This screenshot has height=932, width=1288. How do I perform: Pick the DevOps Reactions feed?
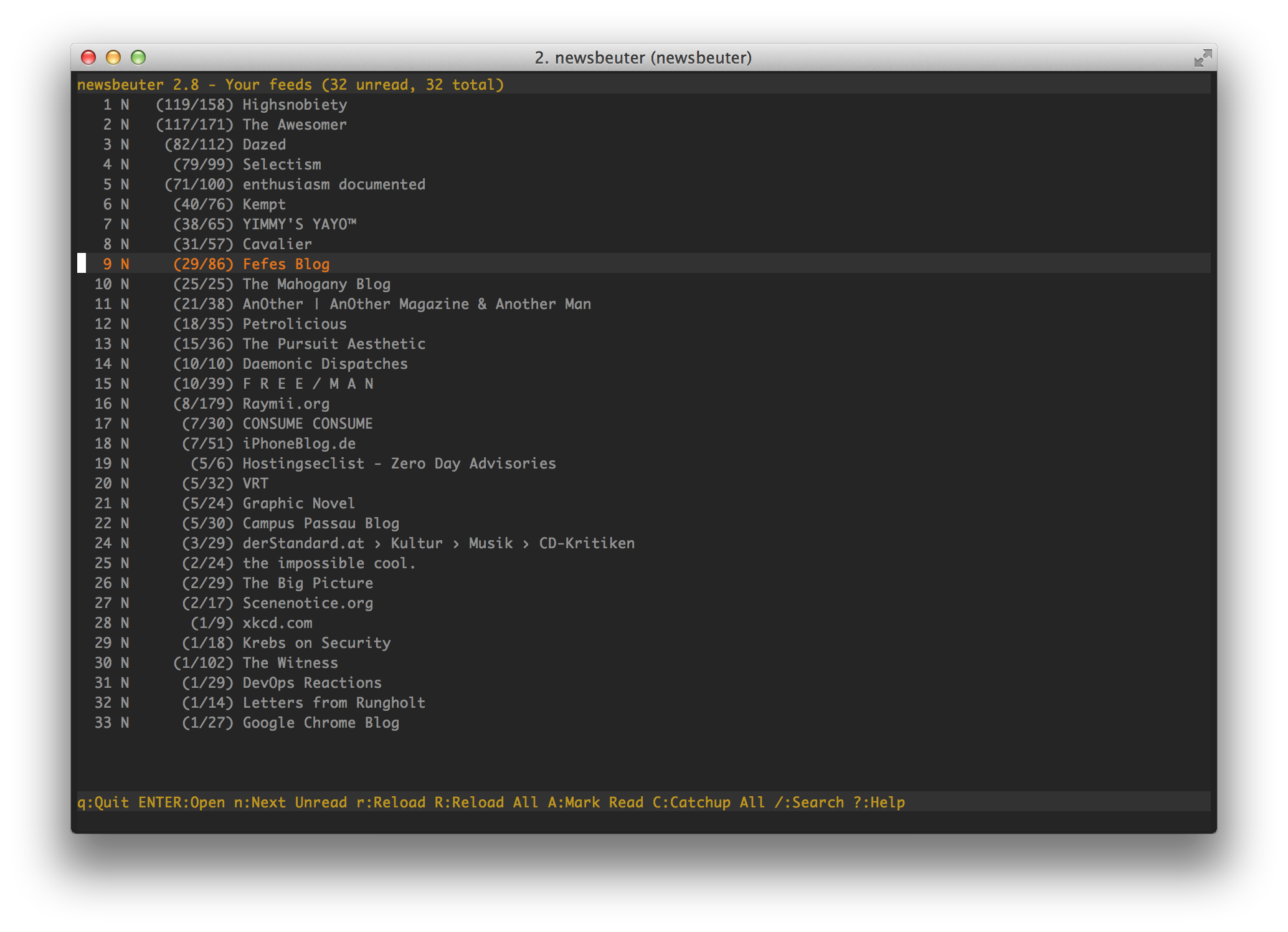point(311,683)
